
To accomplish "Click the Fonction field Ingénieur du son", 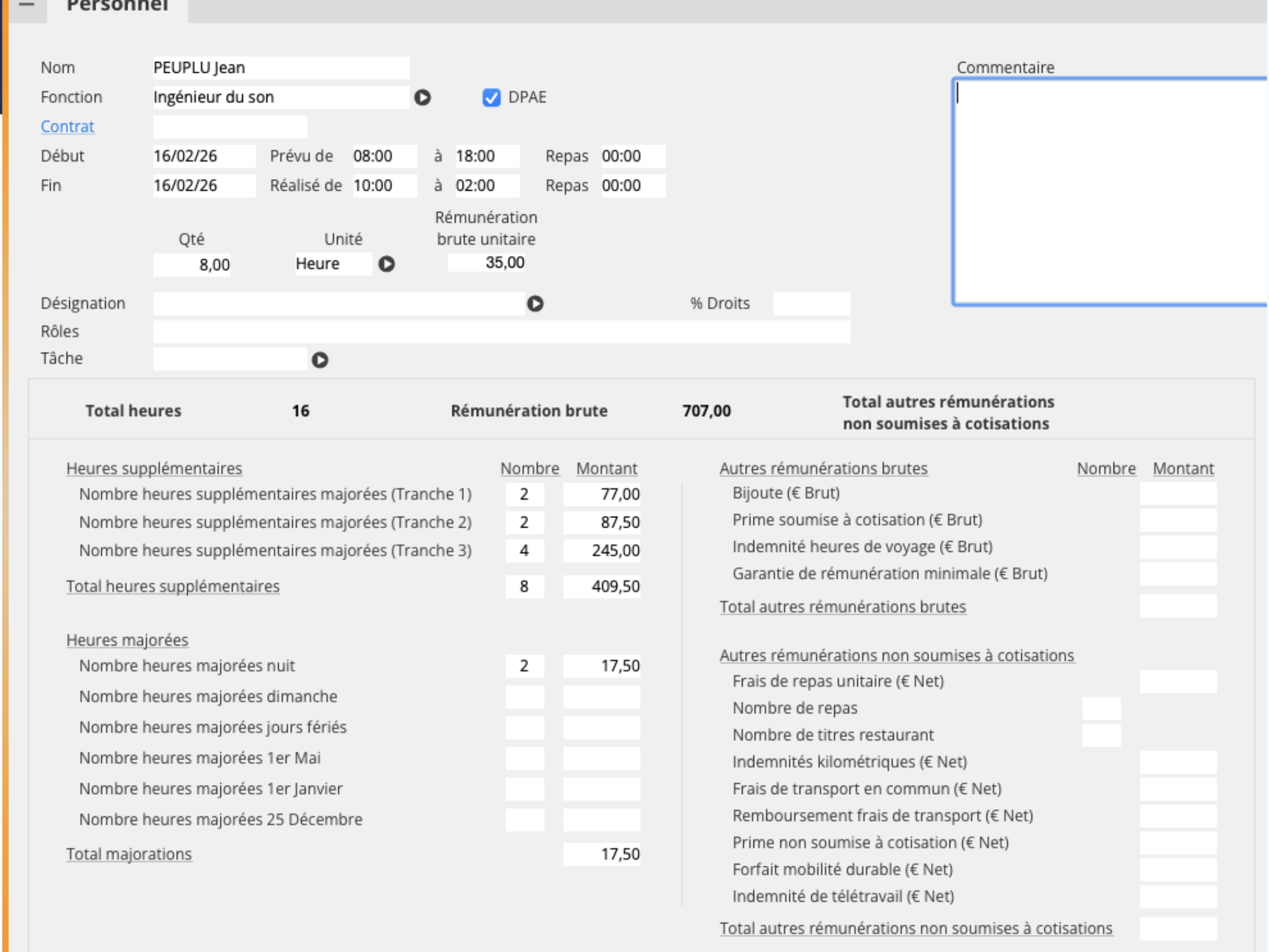I will [x=281, y=97].
